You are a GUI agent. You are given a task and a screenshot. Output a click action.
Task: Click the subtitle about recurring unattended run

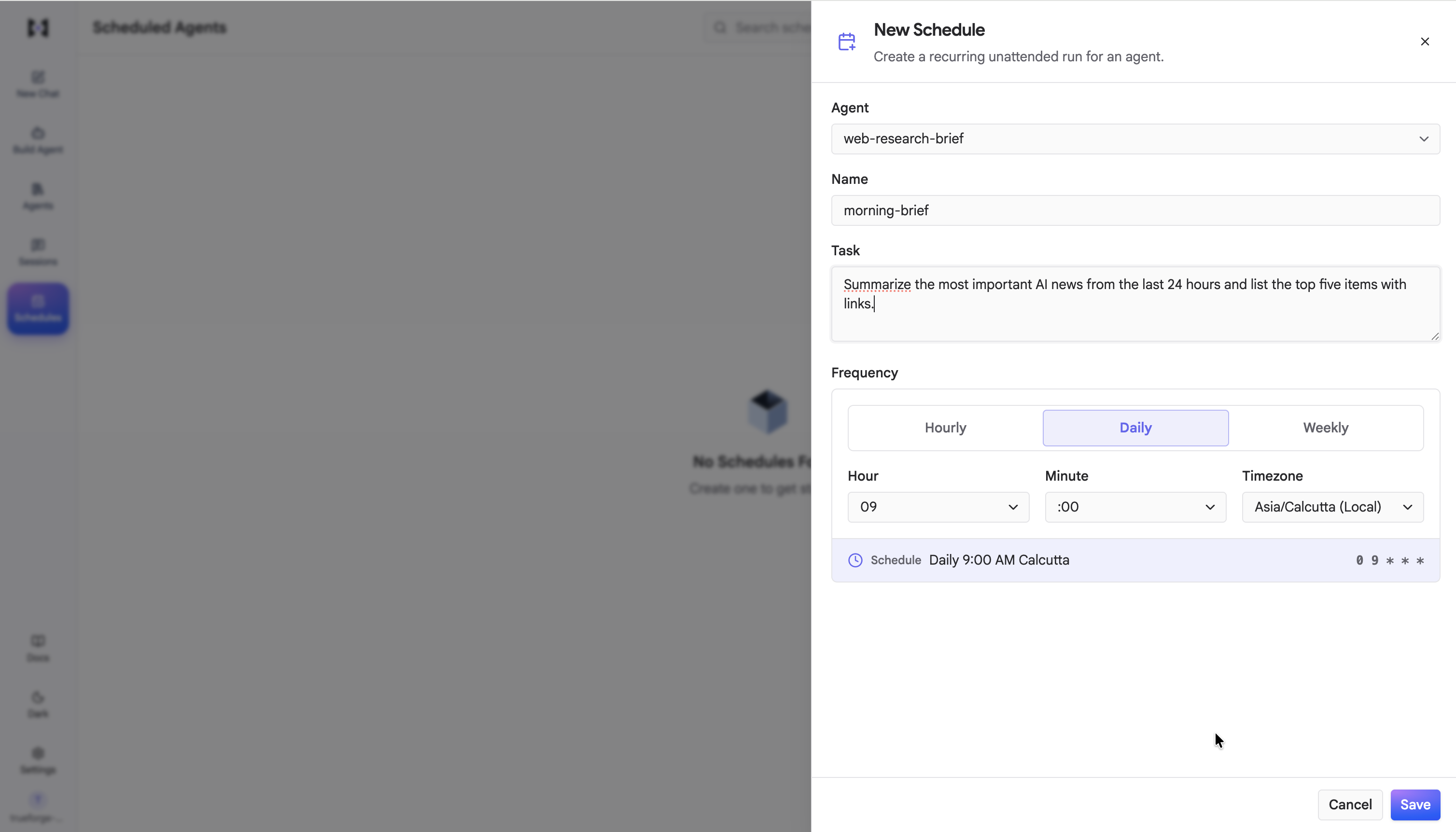[x=1018, y=56]
